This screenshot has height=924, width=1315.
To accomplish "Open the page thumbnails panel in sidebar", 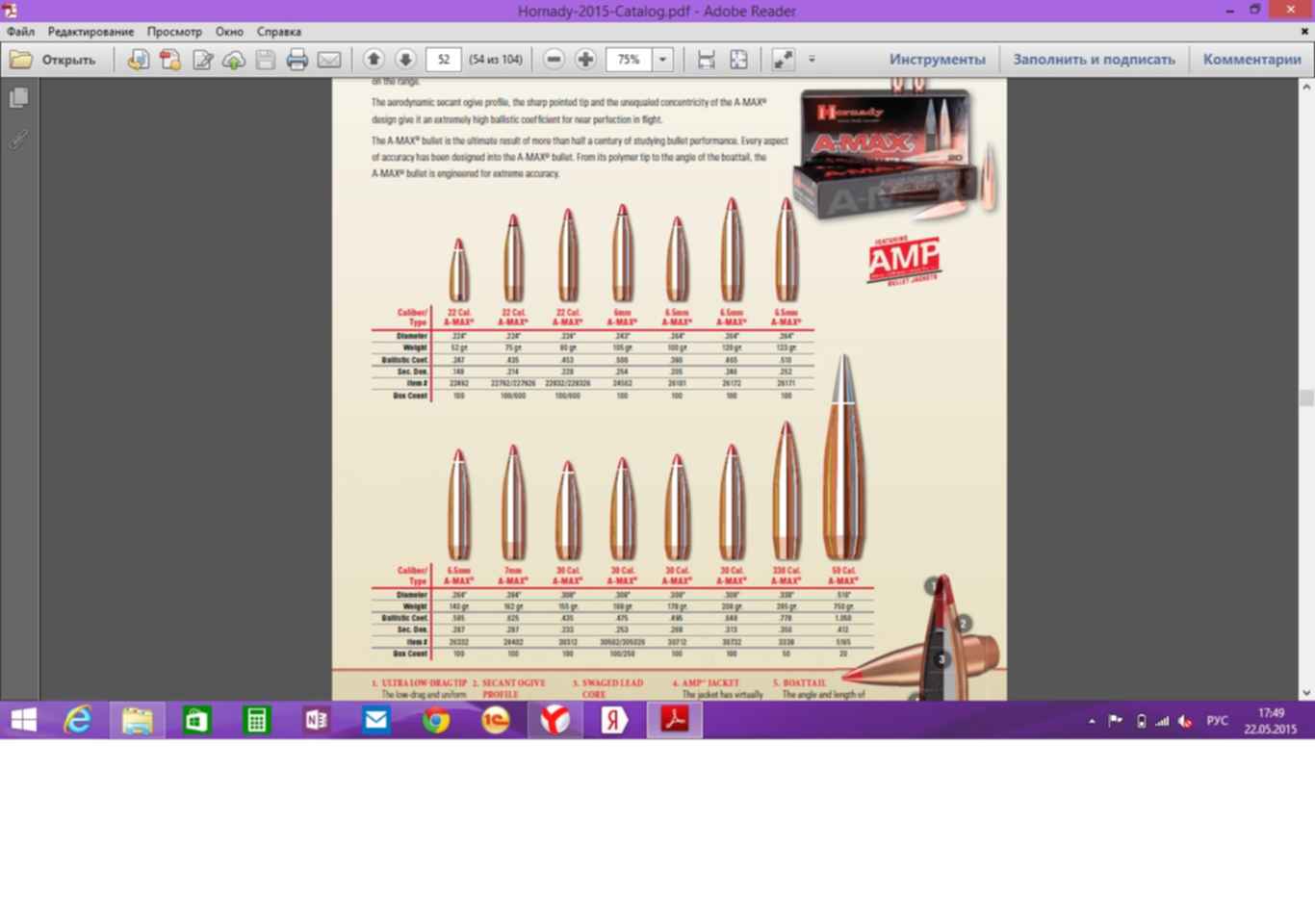I will pyautogui.click(x=18, y=98).
